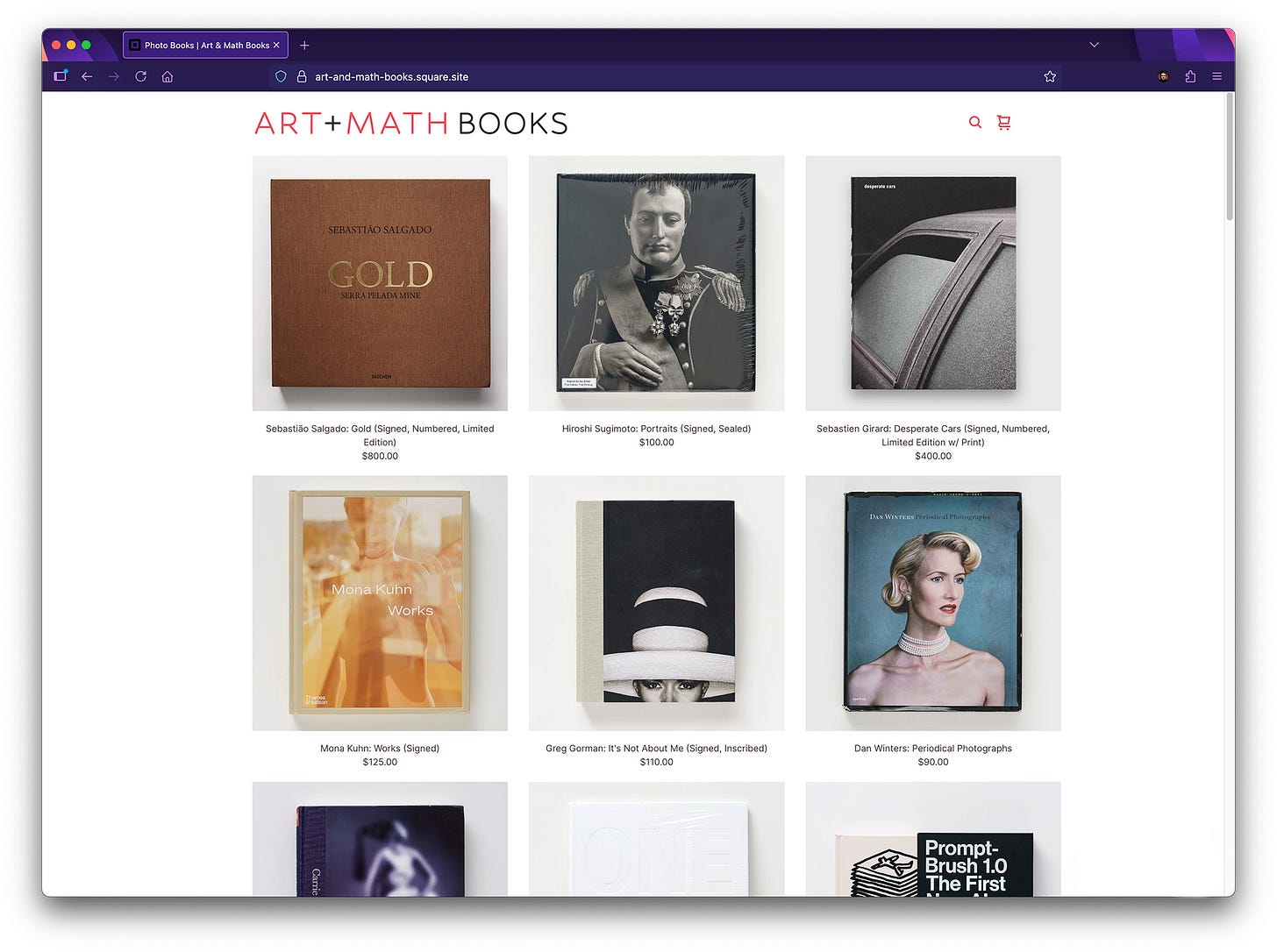1277x952 pixels.
Task: Open the Mona Kuhn Works cover image
Action: (380, 603)
